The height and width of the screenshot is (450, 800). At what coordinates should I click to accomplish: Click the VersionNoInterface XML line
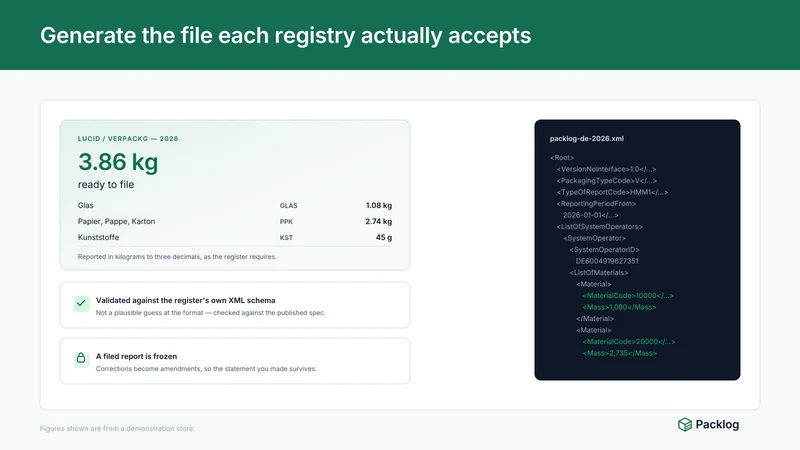click(x=607, y=169)
